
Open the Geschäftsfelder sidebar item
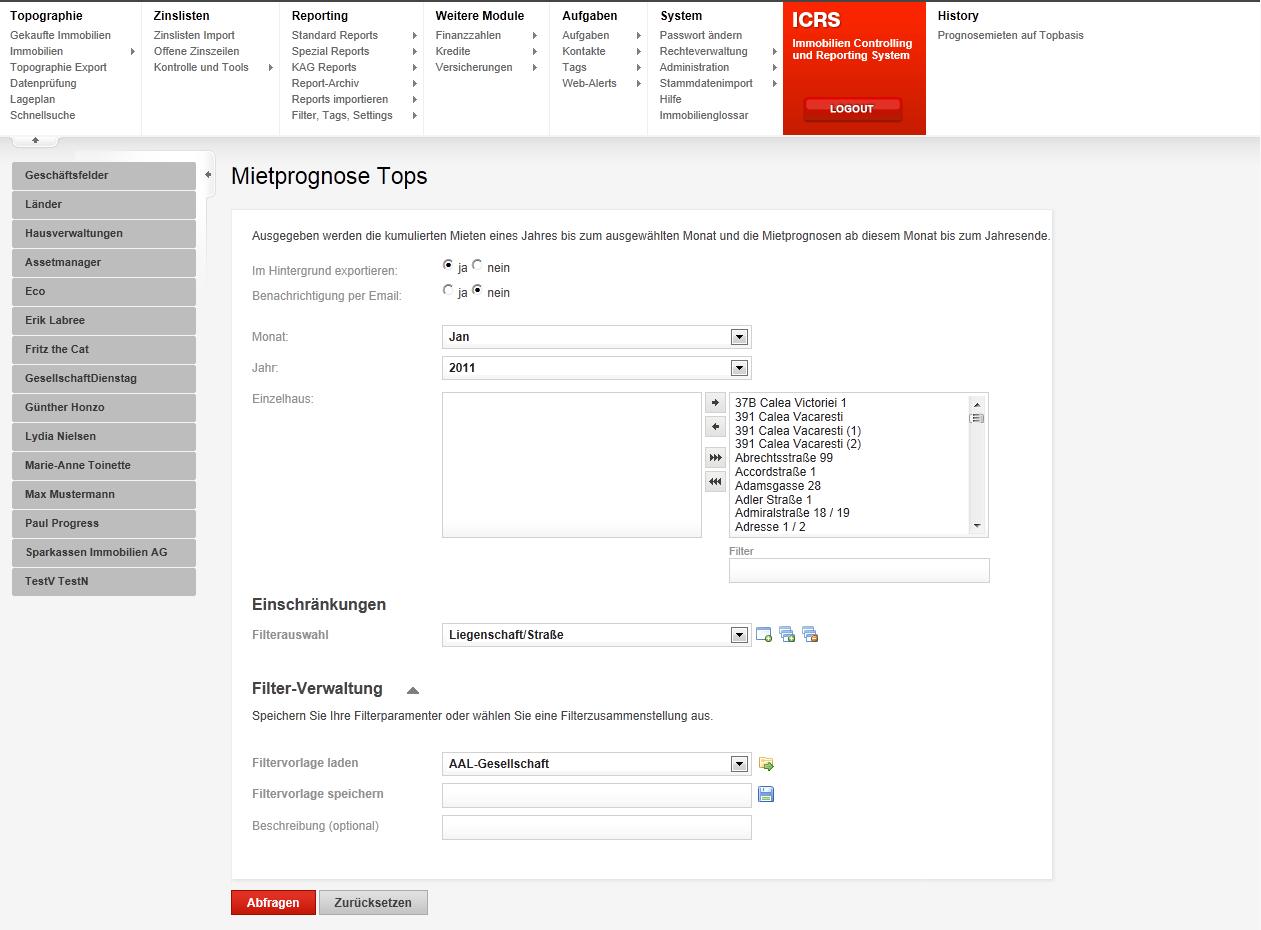point(104,175)
